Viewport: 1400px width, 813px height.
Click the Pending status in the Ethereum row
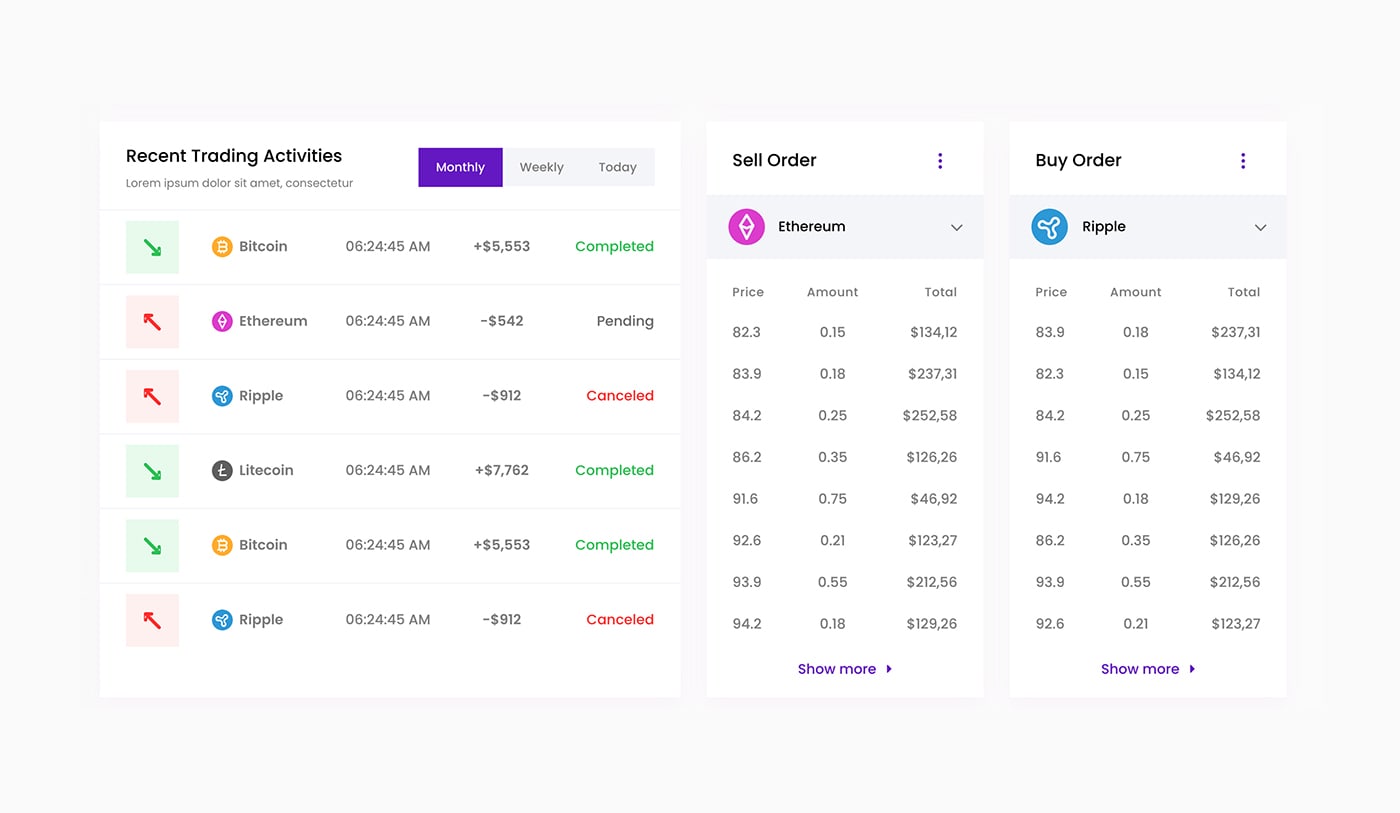624,321
